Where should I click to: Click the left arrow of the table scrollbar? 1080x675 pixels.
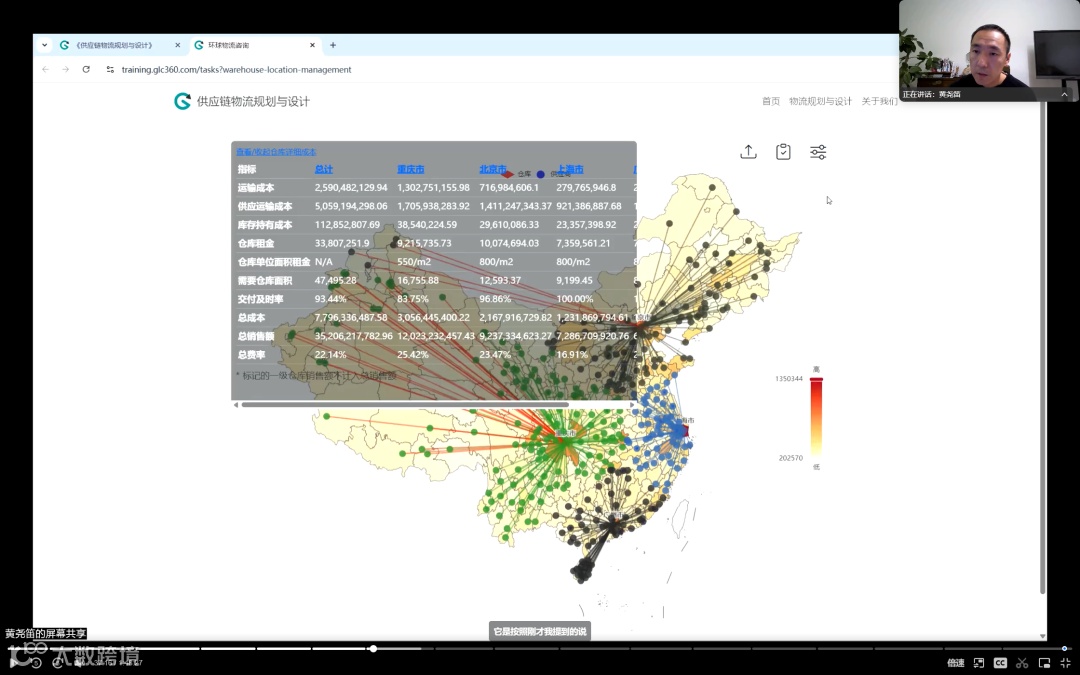click(236, 405)
